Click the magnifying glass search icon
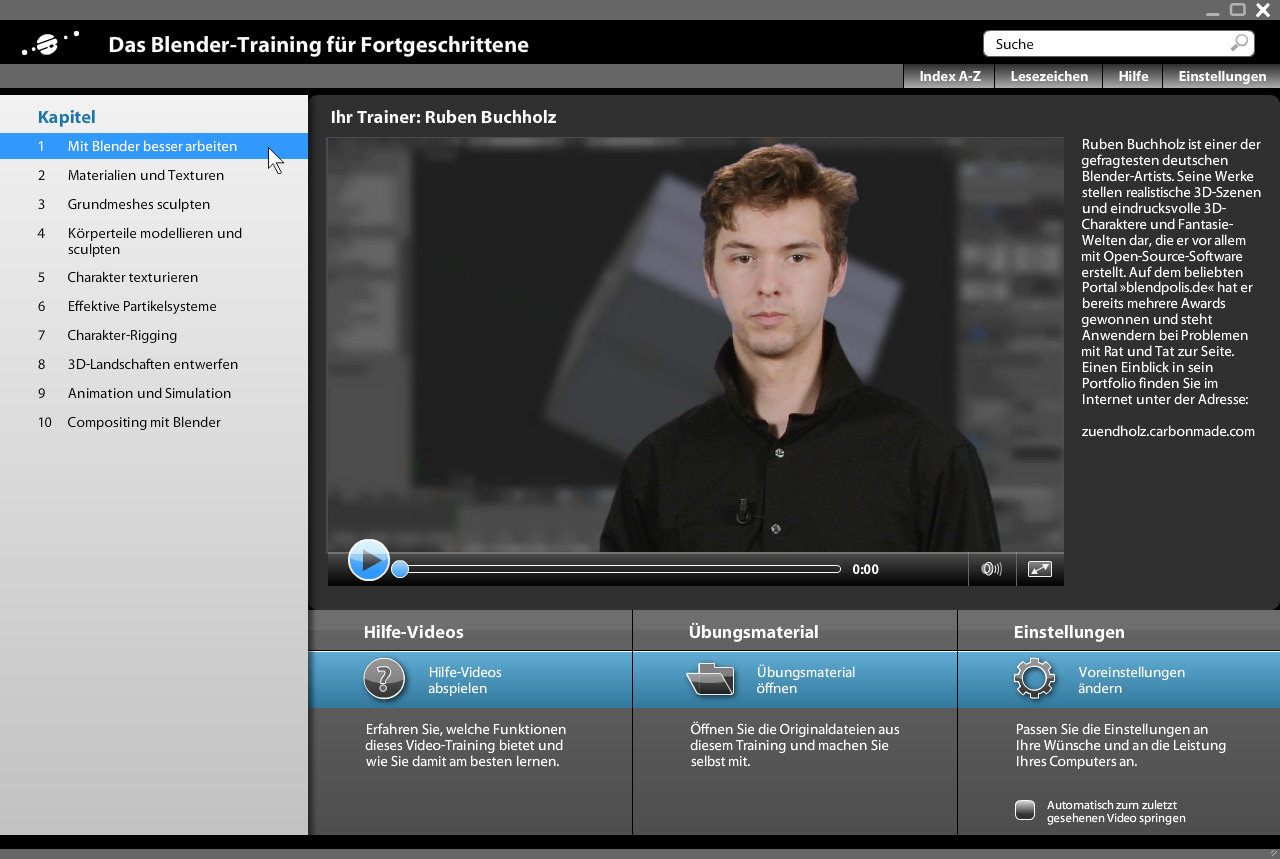Viewport: 1280px width, 859px height. (1239, 43)
